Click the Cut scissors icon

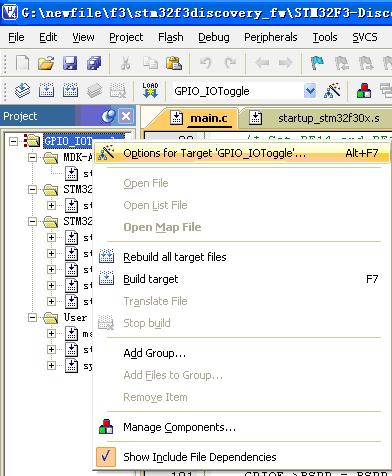coord(125,63)
